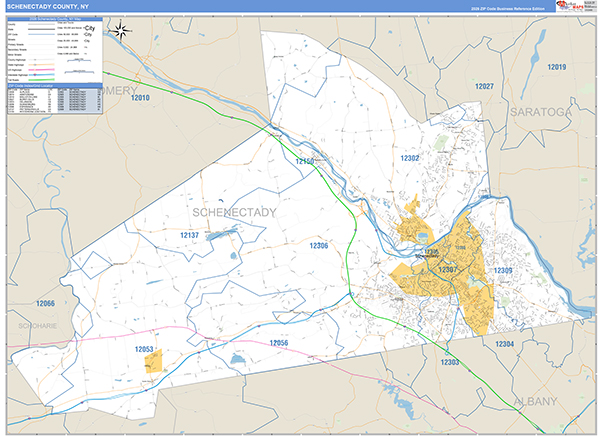The width and height of the screenshot is (600, 436).
Task: Click the 12019 ZIP code label
Action: tap(556, 67)
